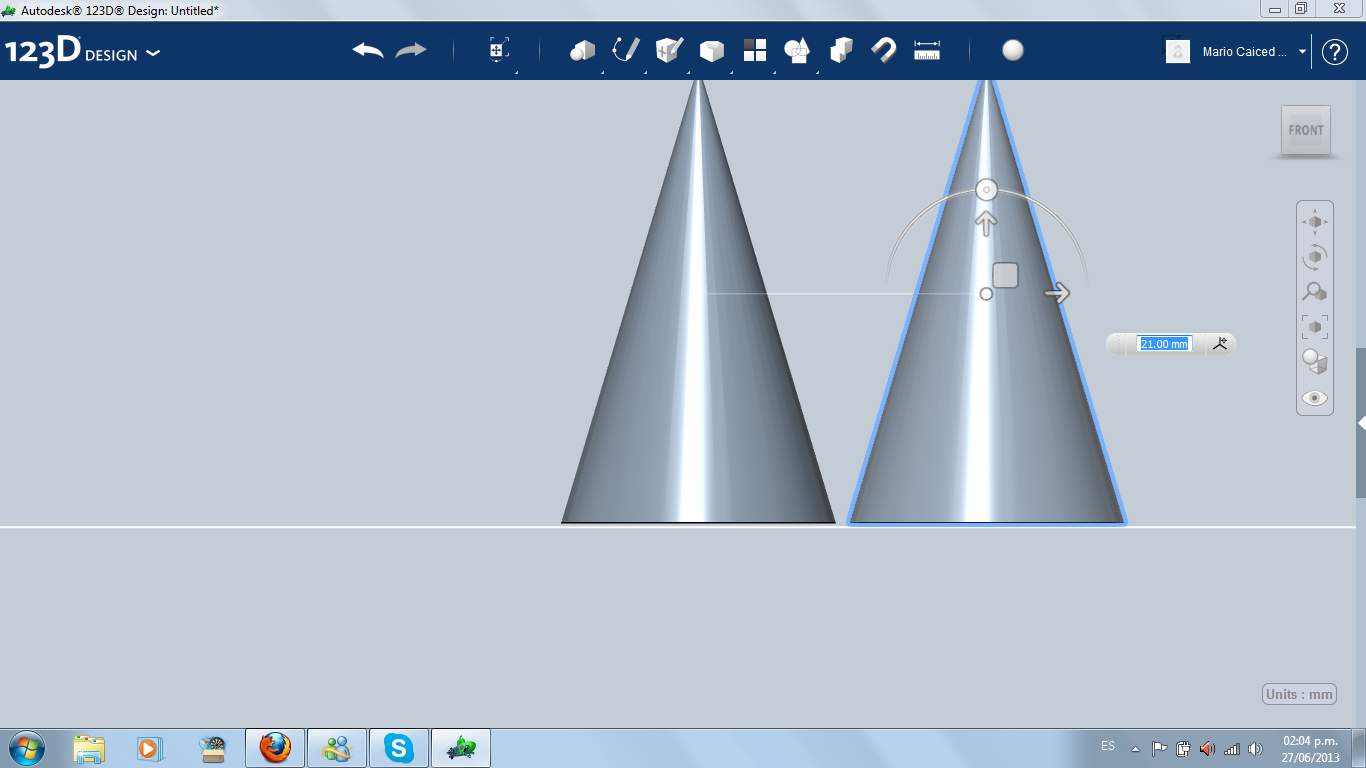The width and height of the screenshot is (1366, 768).
Task: Expand the collapsed right side panel
Action: 1361,423
